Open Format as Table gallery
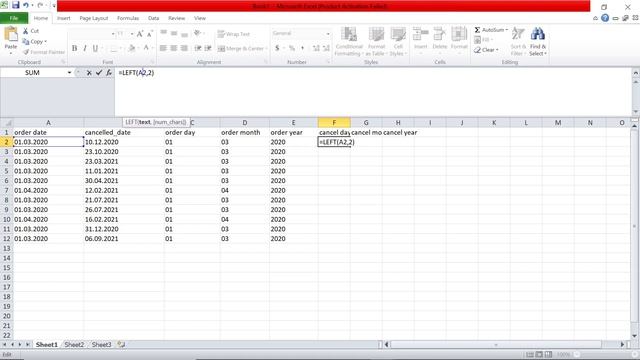640x360 pixels. (376, 42)
